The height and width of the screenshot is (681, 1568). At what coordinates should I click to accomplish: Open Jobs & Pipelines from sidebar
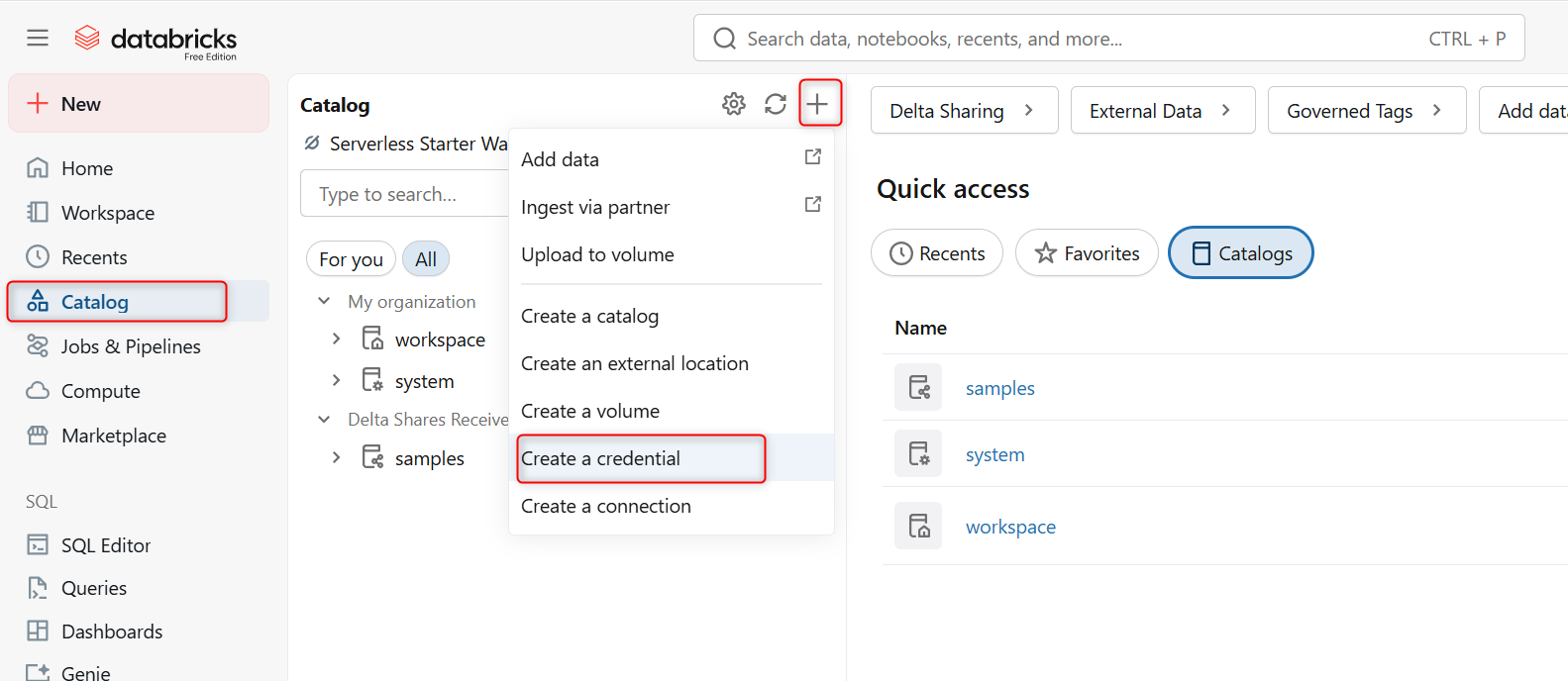coord(130,346)
